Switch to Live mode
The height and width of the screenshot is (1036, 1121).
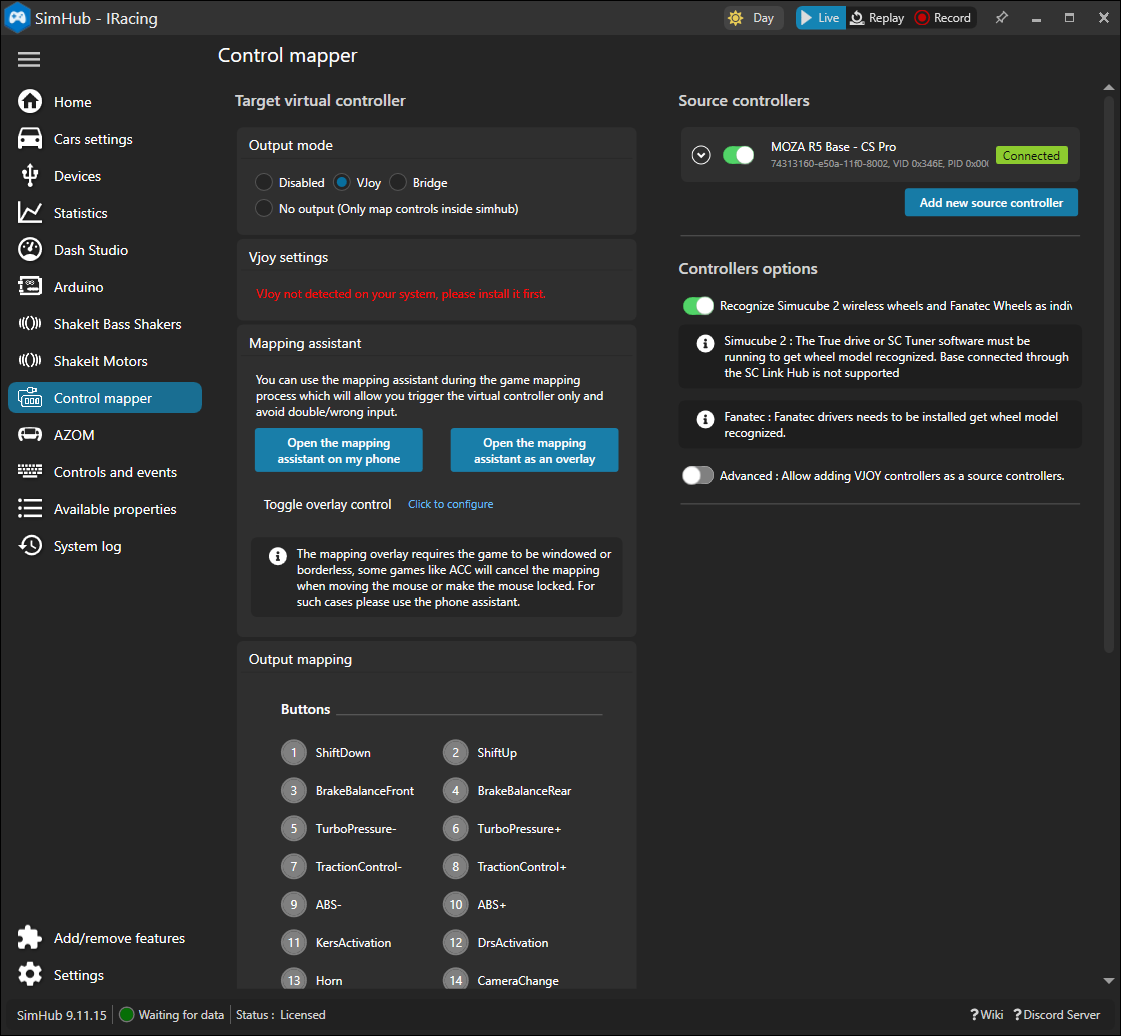(820, 18)
